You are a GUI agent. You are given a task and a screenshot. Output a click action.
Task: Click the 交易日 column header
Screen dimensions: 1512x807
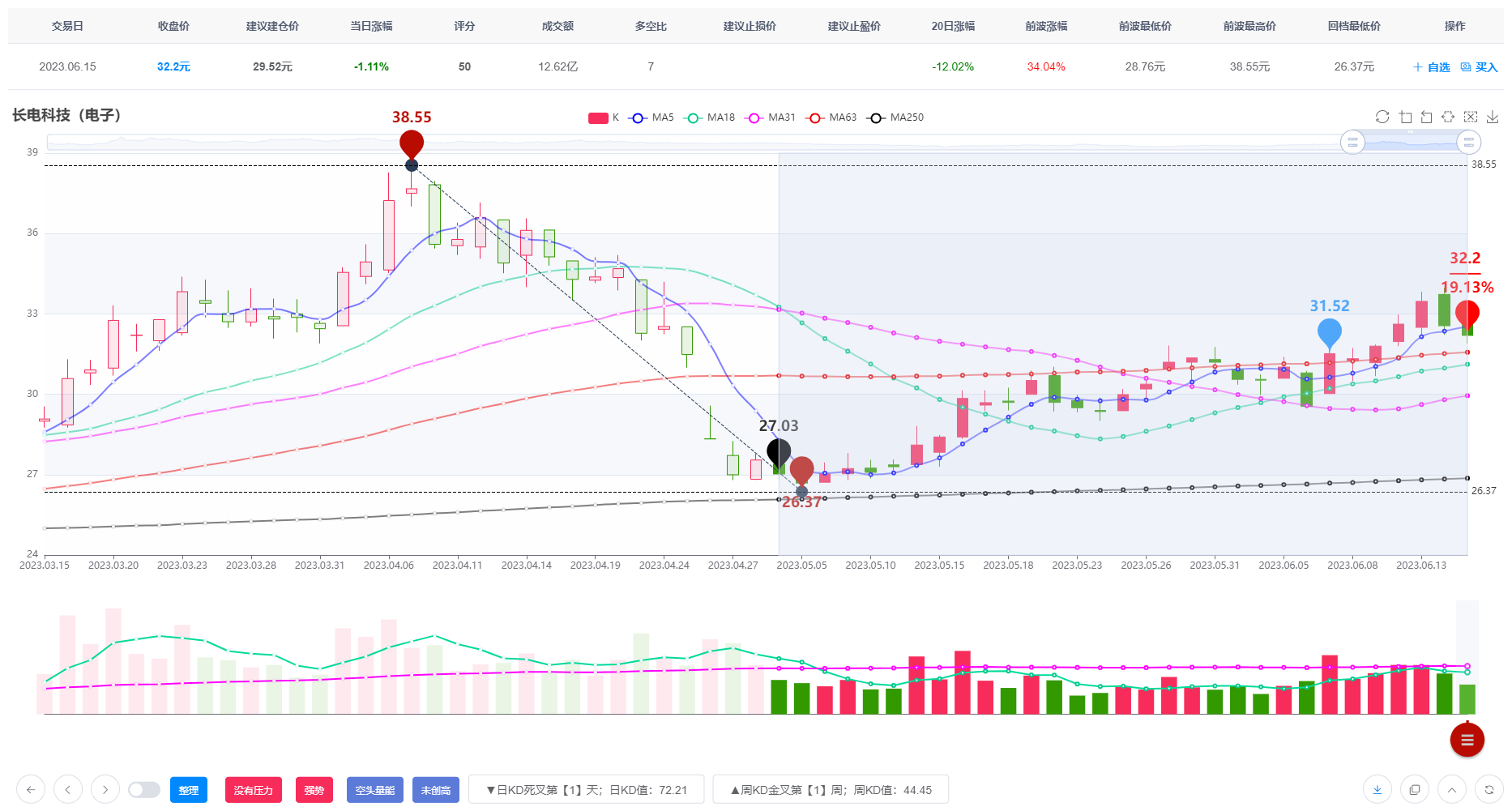click(67, 26)
